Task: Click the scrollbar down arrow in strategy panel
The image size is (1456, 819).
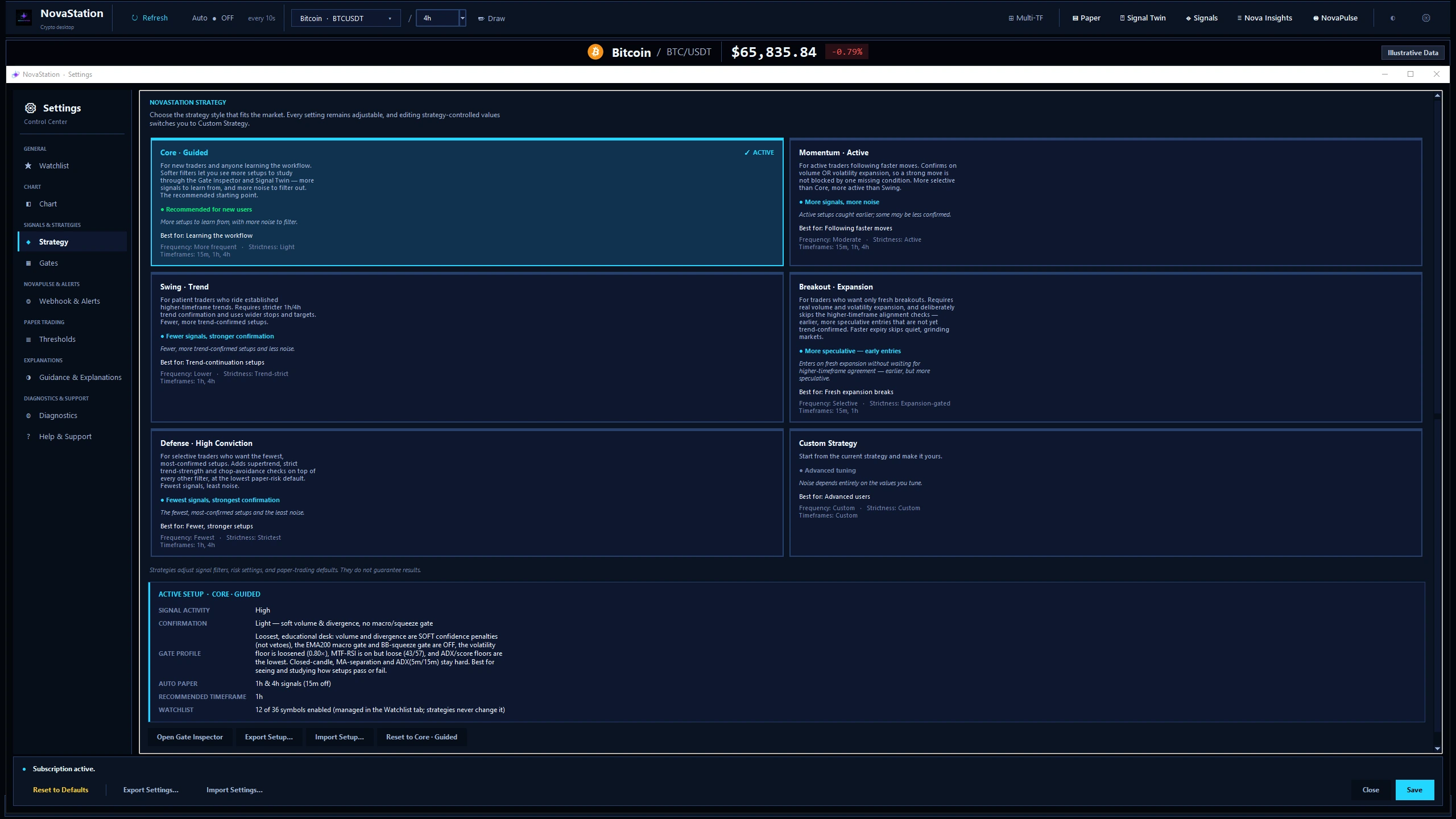Action: click(1437, 748)
